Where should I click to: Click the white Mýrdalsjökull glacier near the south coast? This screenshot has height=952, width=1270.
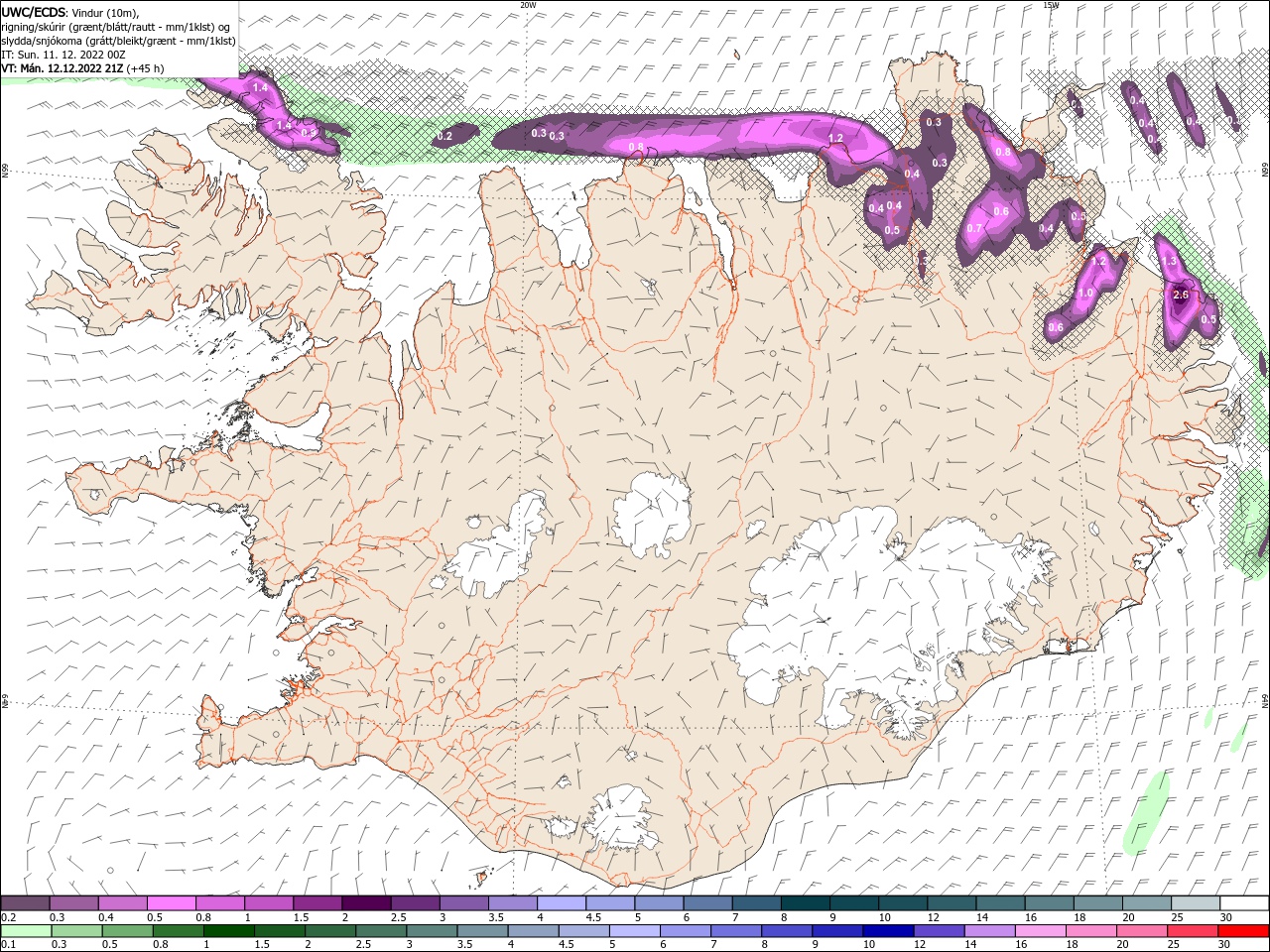pos(620,818)
